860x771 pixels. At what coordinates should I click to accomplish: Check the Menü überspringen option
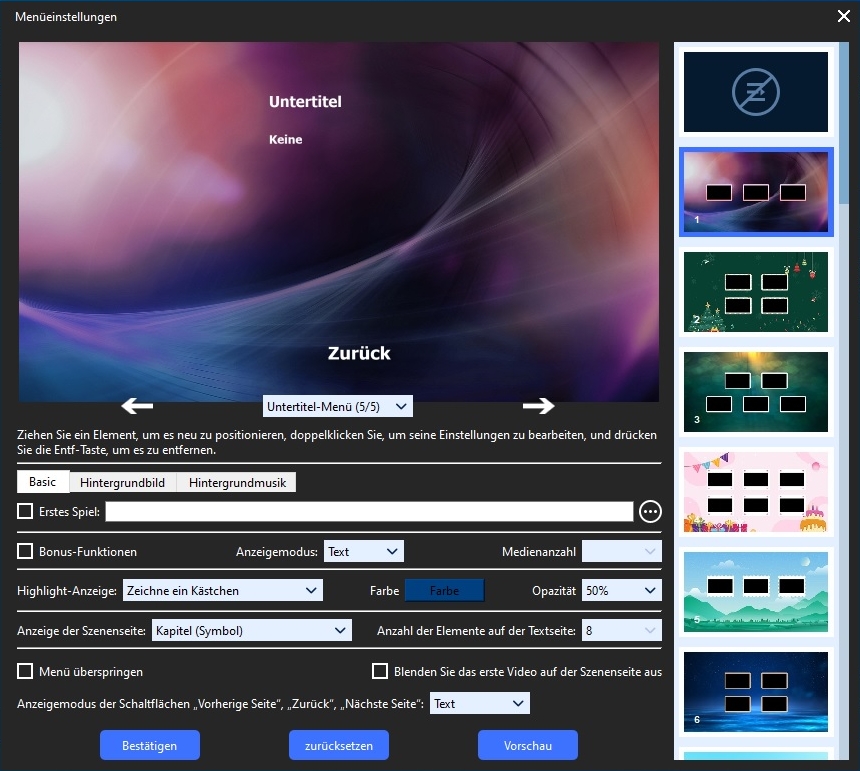click(25, 671)
